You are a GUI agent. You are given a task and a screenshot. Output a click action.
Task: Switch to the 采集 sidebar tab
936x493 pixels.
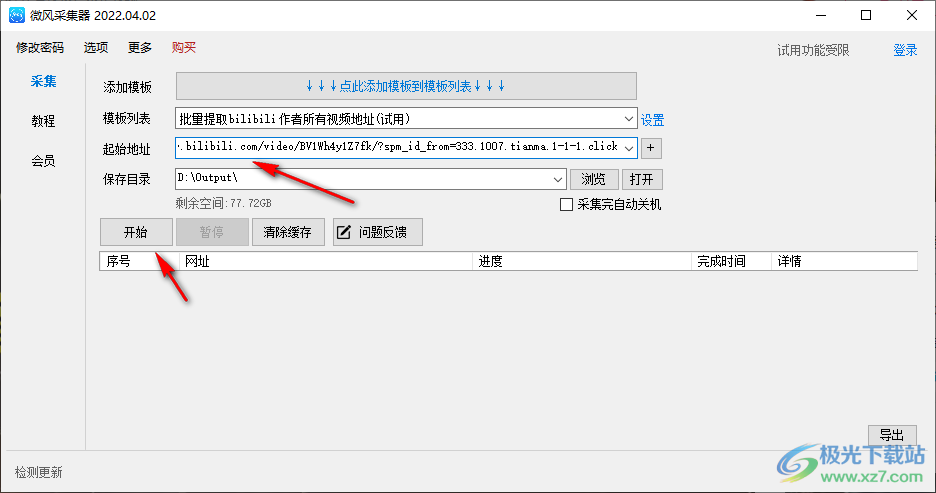[44, 81]
